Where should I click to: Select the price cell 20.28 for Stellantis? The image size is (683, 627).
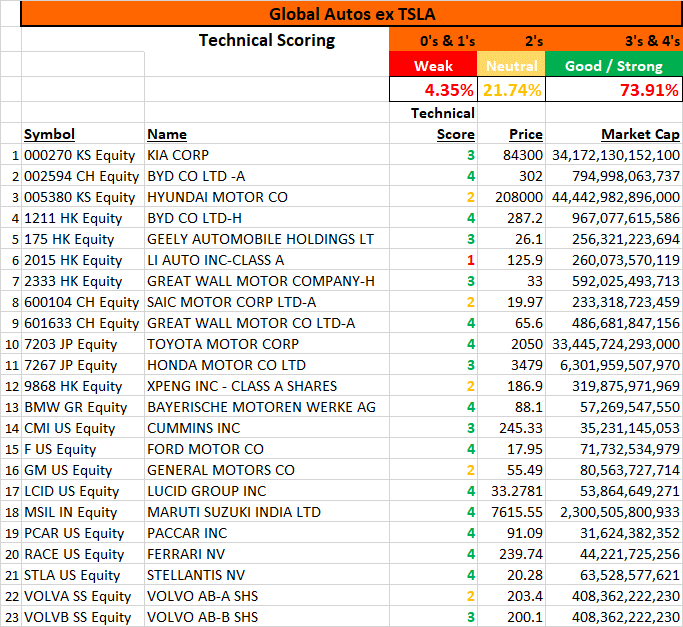[511, 575]
